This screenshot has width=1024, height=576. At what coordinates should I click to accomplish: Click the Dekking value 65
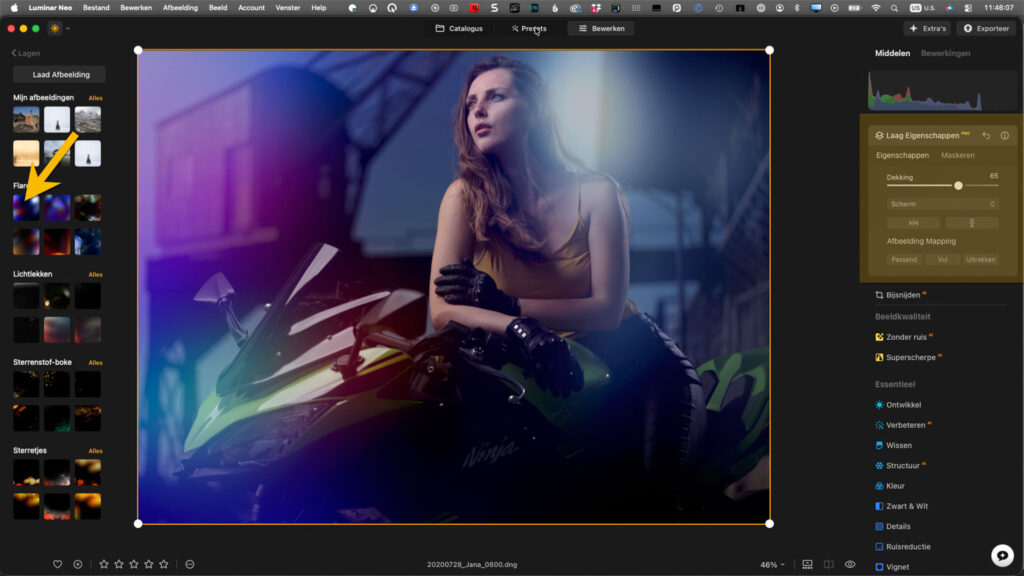(x=993, y=176)
